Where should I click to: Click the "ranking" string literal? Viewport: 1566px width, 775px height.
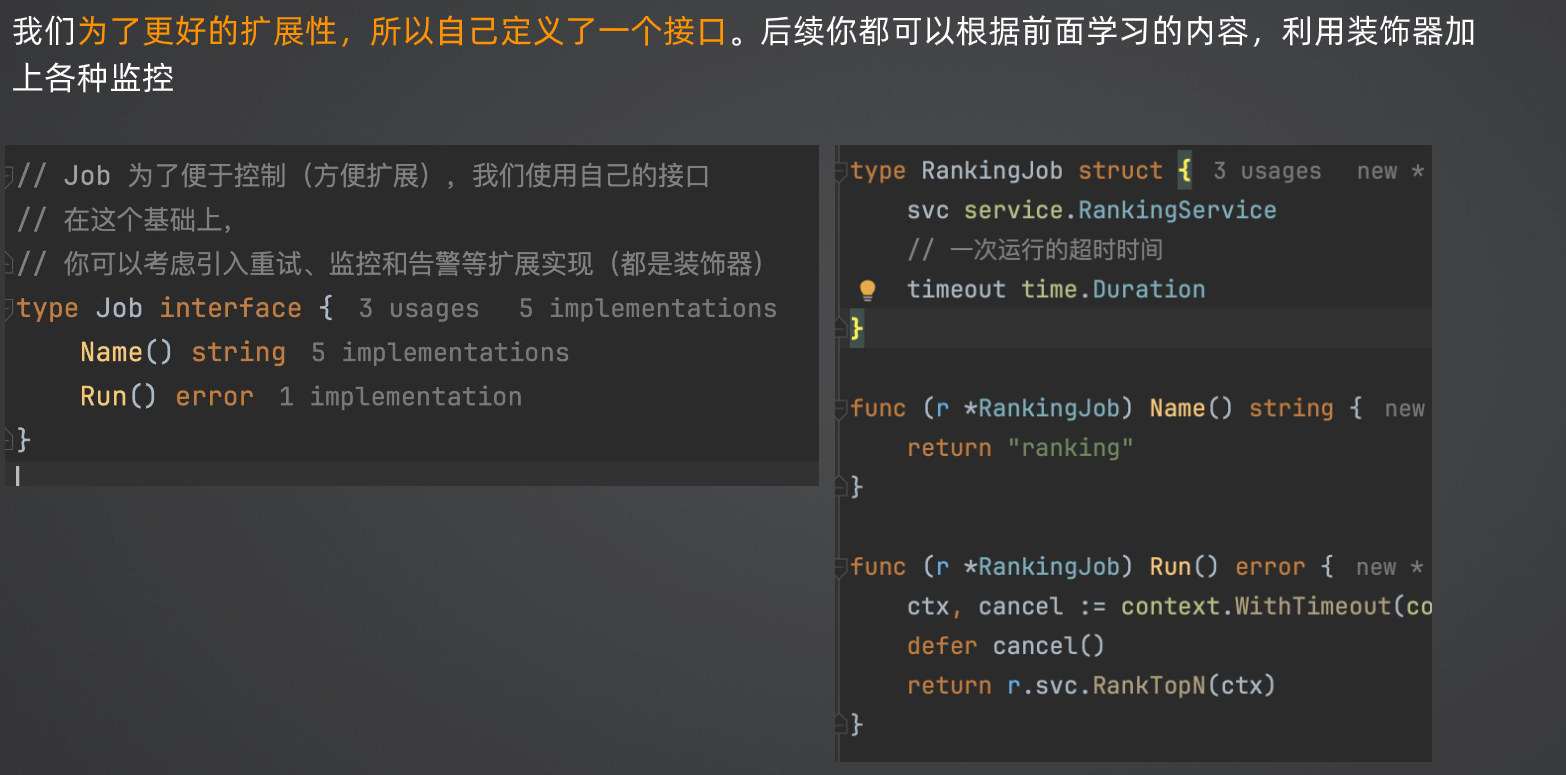(x=1070, y=448)
